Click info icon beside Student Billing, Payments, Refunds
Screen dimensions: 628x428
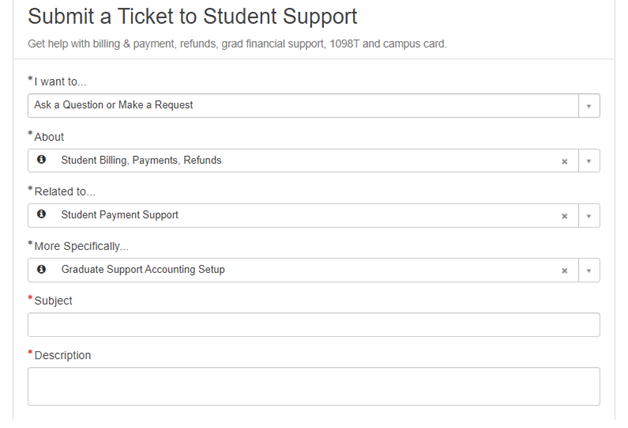(41, 160)
